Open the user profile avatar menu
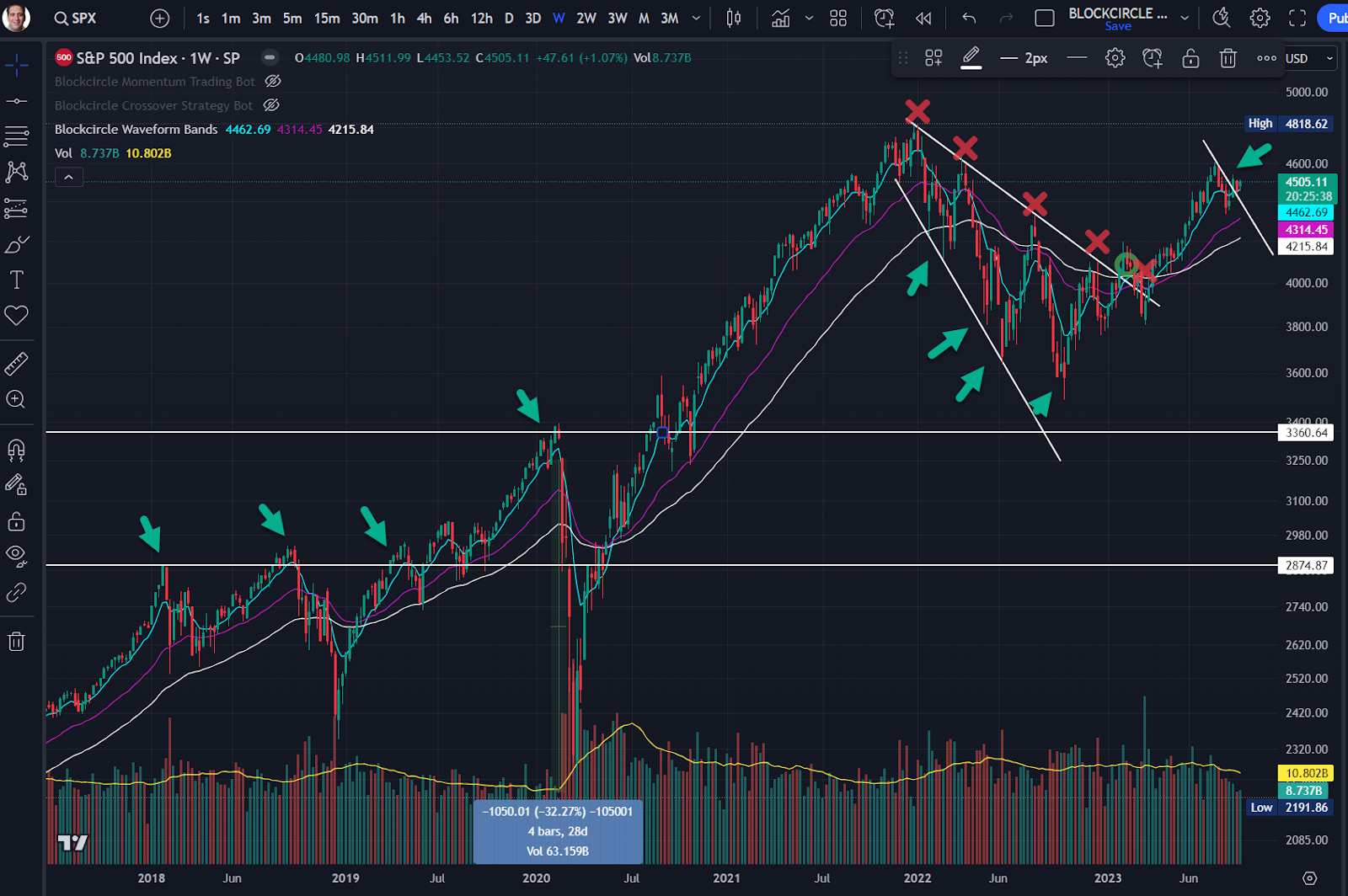Image resolution: width=1348 pixels, height=896 pixels. click(16, 17)
